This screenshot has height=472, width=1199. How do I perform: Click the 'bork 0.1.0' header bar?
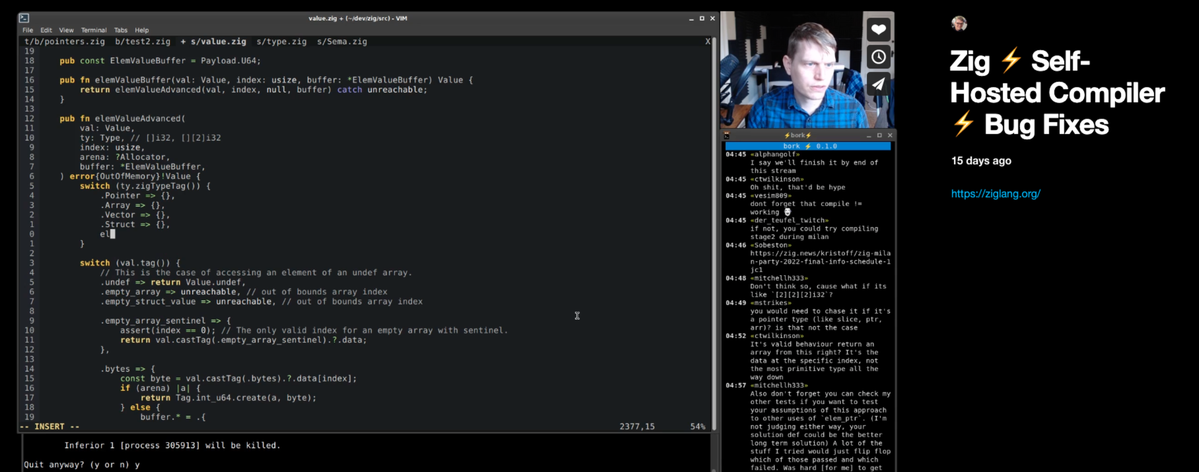point(807,146)
